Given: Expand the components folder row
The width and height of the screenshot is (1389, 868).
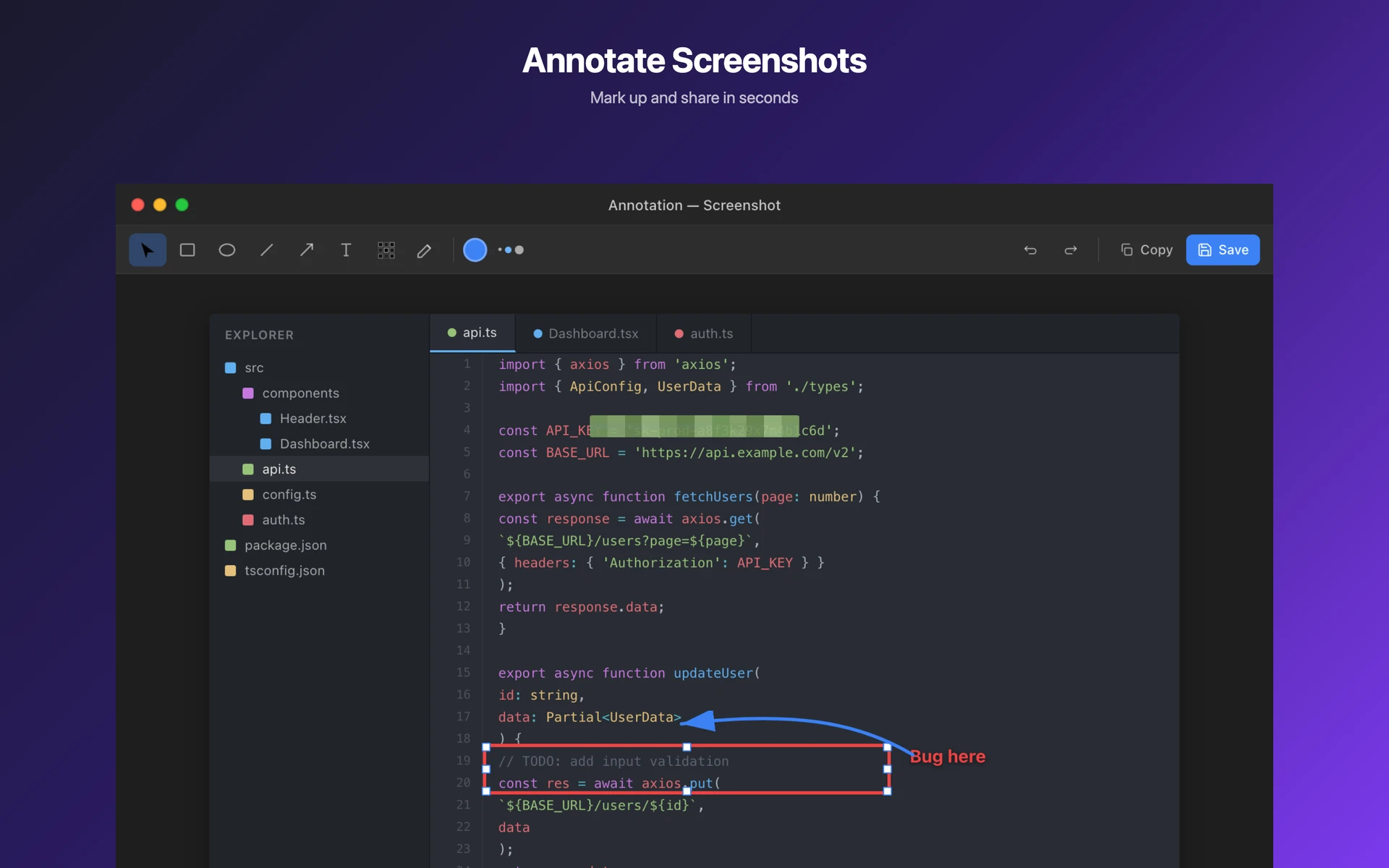Looking at the screenshot, I should click(319, 393).
